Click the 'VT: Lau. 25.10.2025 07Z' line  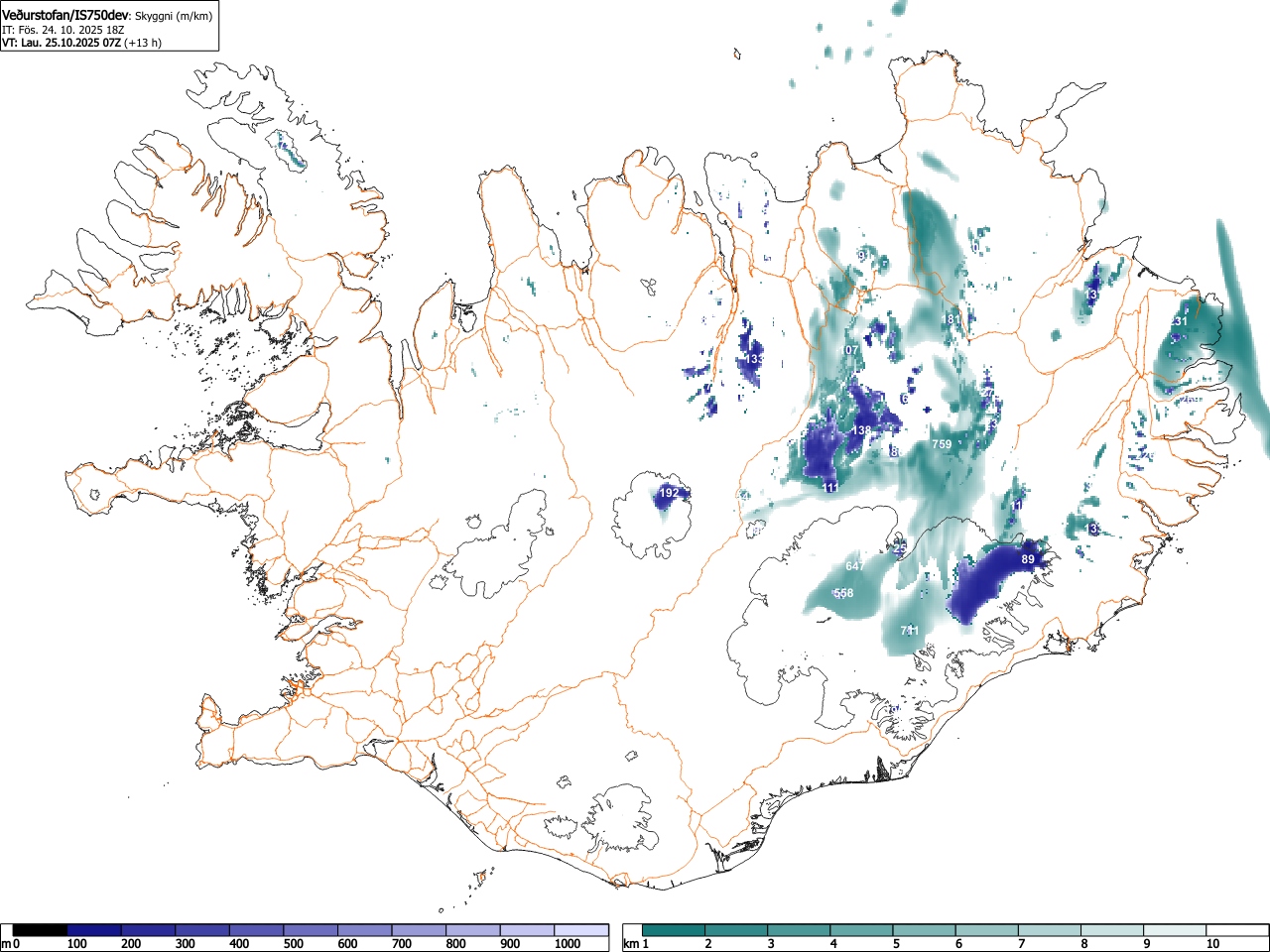pyautogui.click(x=62, y=43)
